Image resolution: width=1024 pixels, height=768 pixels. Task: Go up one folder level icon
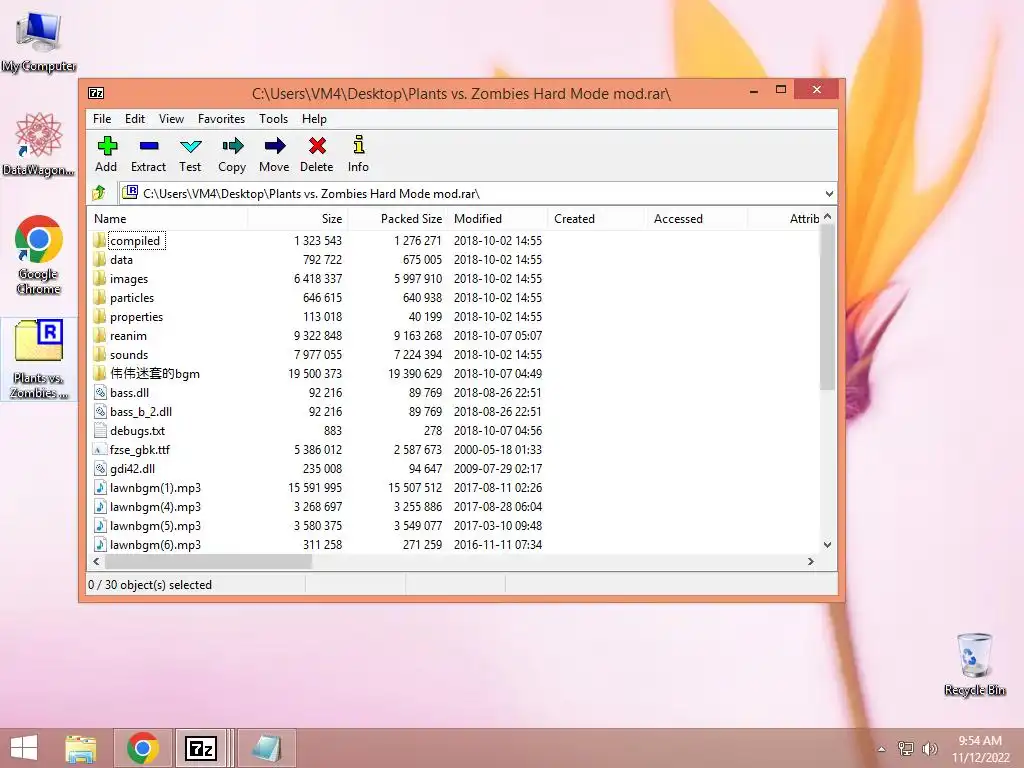coord(99,193)
